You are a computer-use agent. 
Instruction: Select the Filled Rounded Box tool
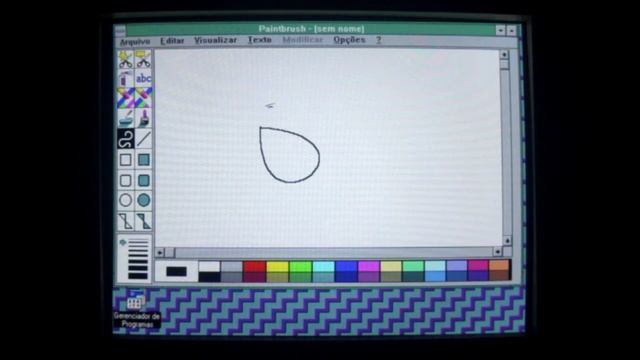coord(143,180)
